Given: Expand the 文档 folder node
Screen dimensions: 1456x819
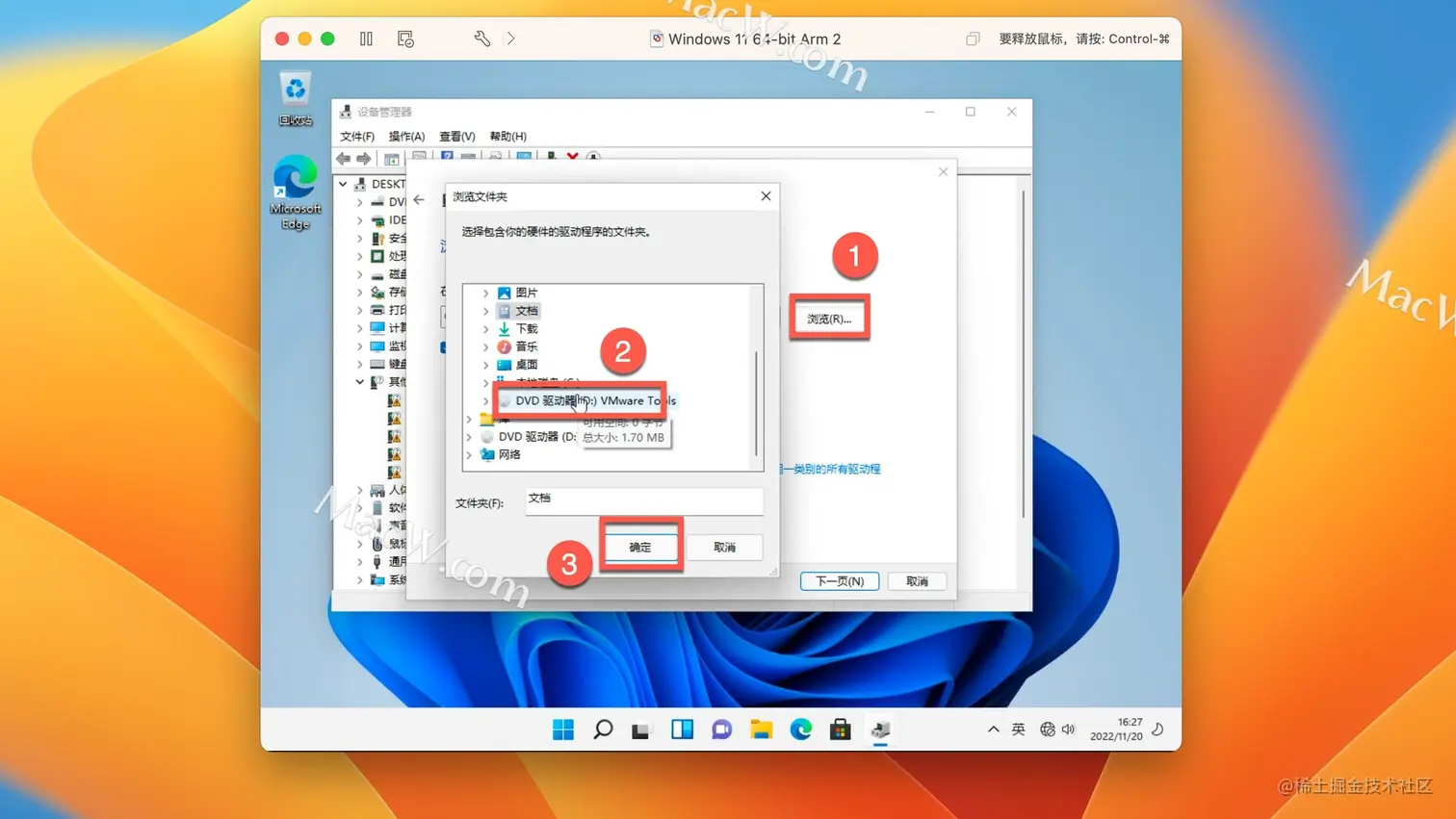Looking at the screenshot, I should [x=485, y=311].
